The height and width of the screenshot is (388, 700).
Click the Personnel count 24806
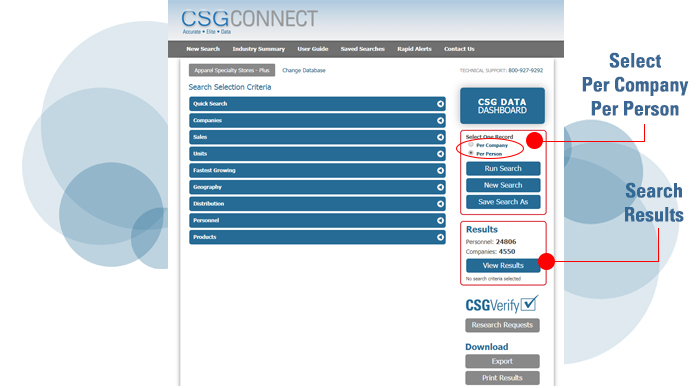pyautogui.click(x=506, y=242)
